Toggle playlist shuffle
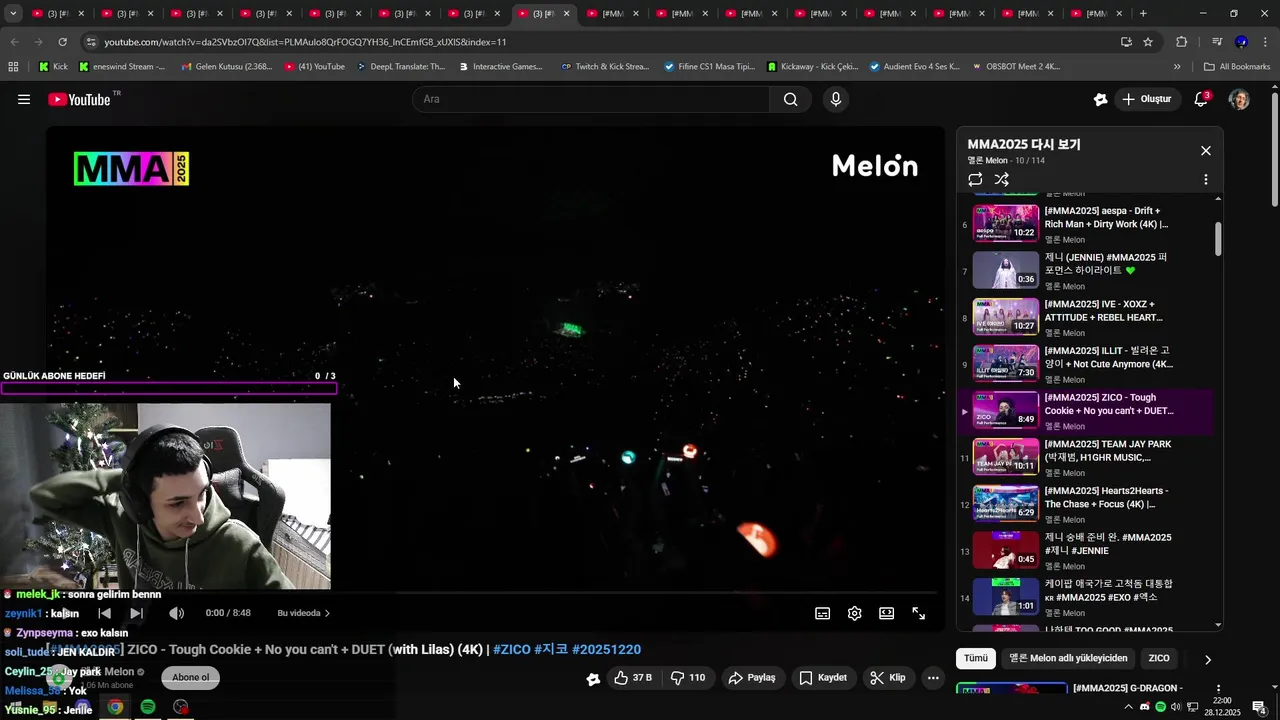This screenshot has height=720, width=1280. click(1002, 179)
